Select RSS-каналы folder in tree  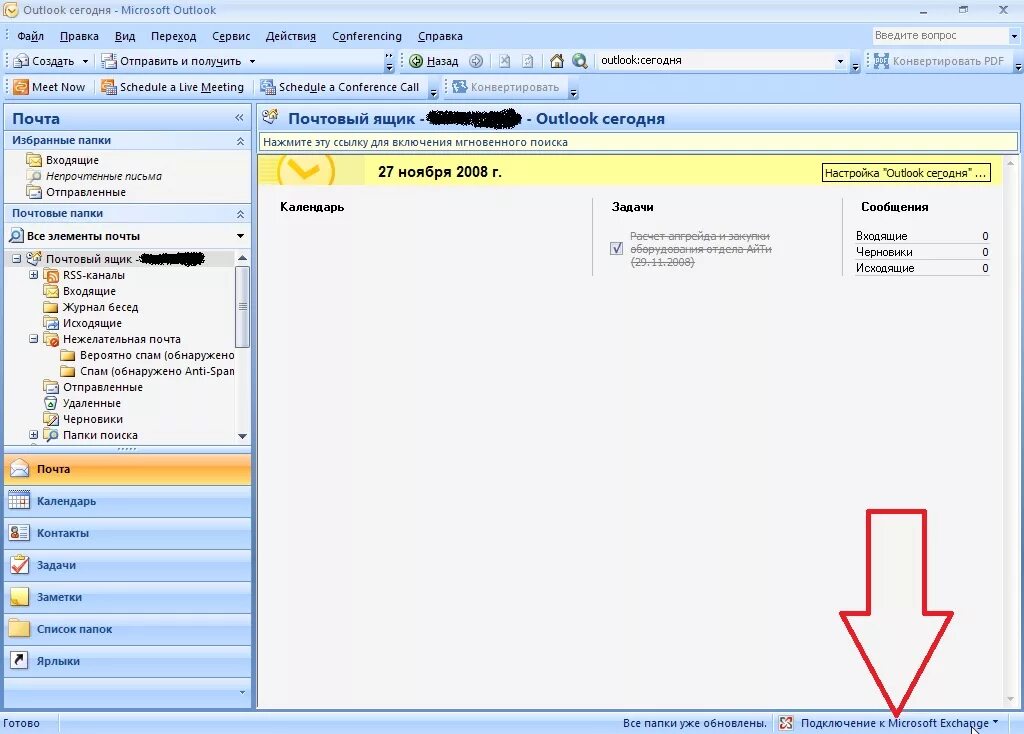pos(93,275)
